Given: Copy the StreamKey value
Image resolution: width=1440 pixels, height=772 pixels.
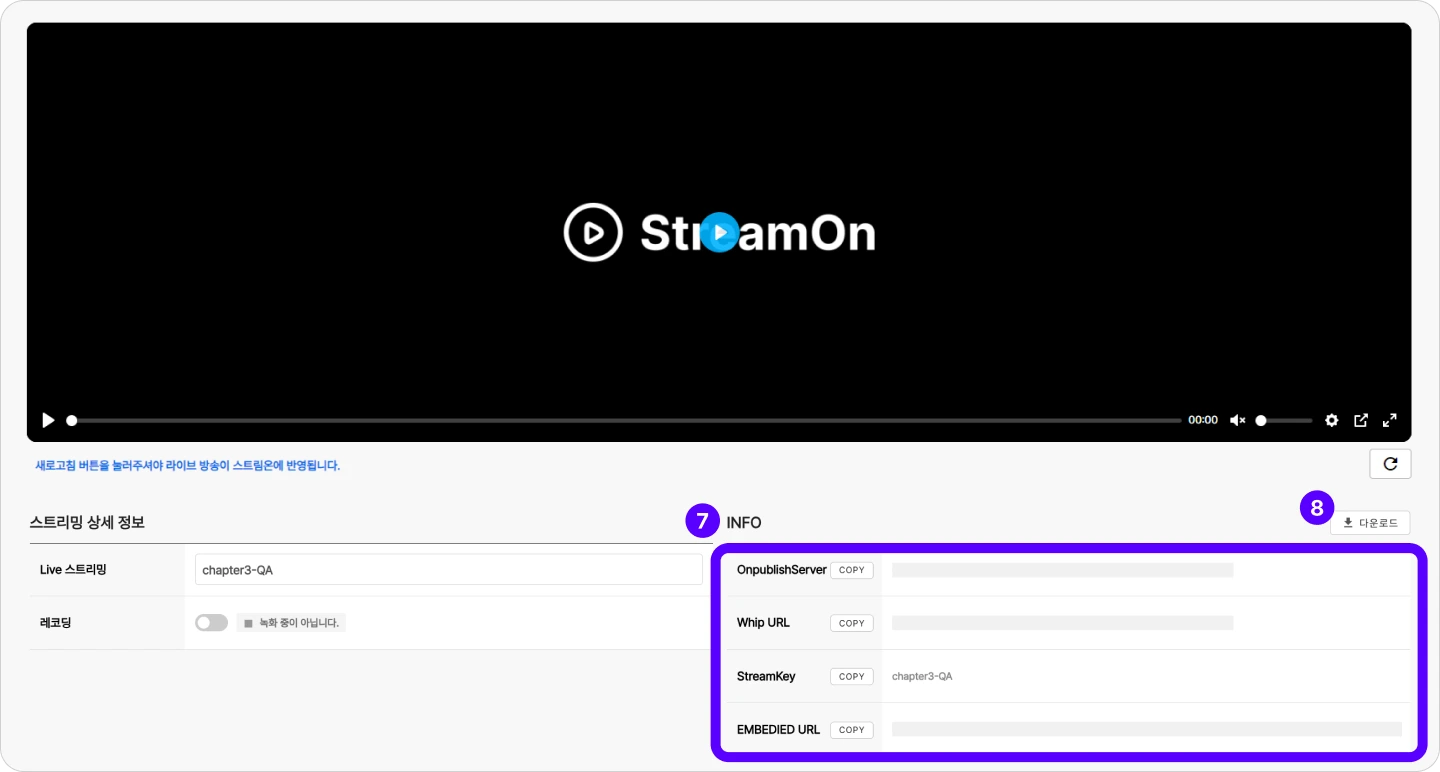Looking at the screenshot, I should pyautogui.click(x=852, y=676).
